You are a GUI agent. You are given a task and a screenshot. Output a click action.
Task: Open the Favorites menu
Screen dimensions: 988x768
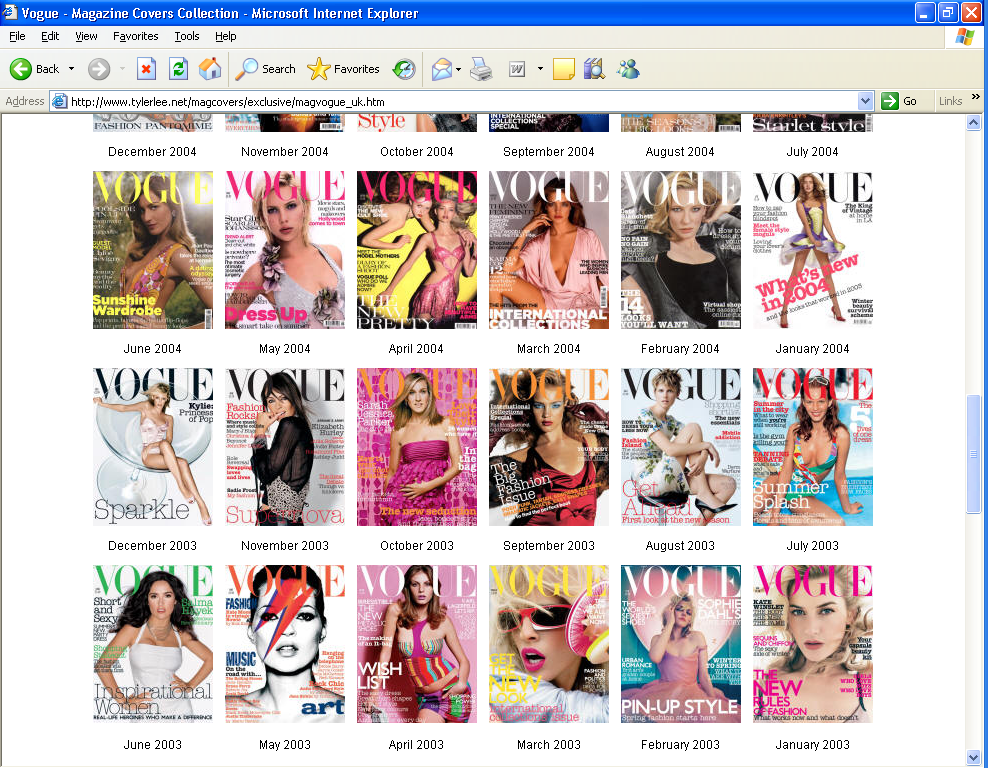(135, 36)
